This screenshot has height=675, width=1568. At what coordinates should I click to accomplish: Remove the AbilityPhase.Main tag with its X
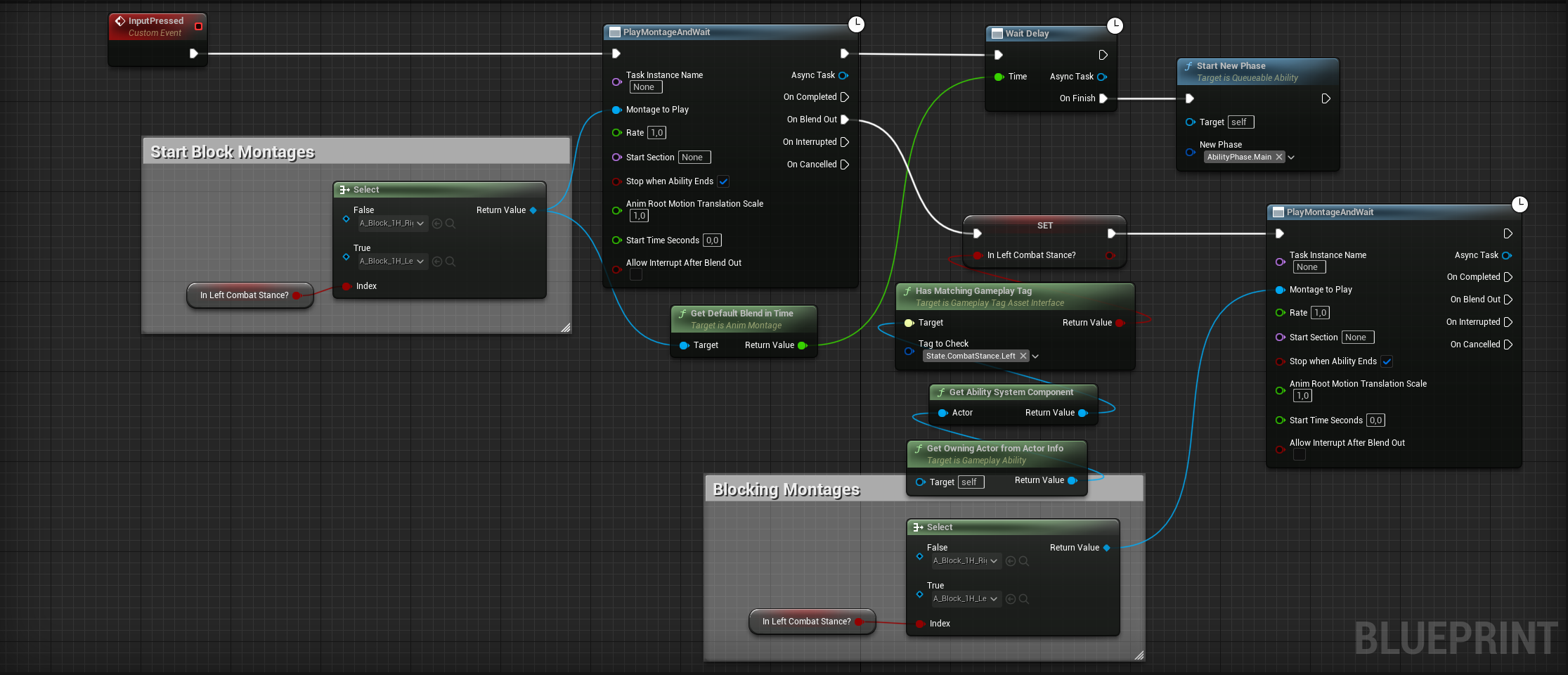point(1279,157)
